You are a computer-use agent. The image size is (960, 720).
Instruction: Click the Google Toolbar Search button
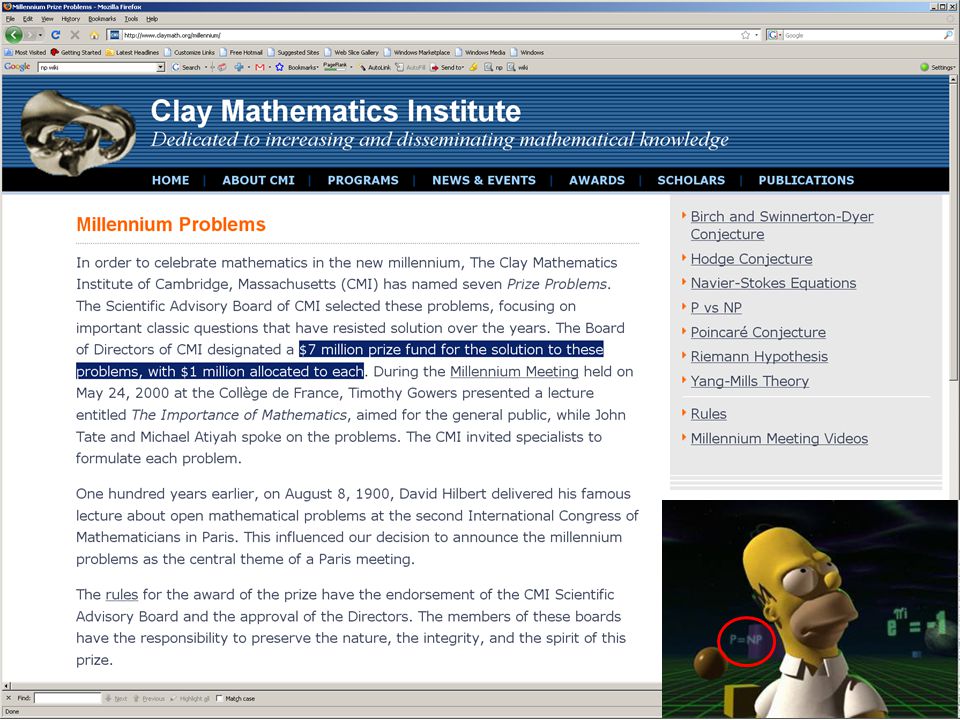pos(186,67)
